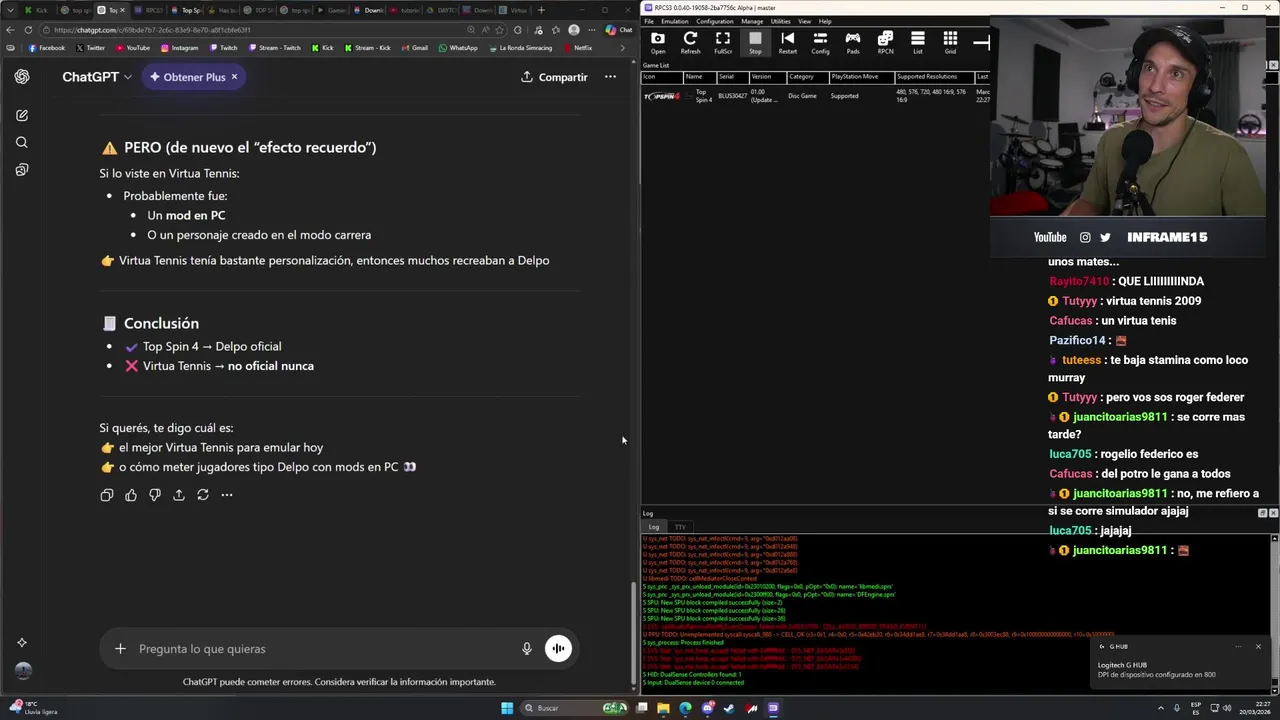Open search chats icon in ChatGPT sidebar
The width and height of the screenshot is (1280, 720).
coord(22,142)
